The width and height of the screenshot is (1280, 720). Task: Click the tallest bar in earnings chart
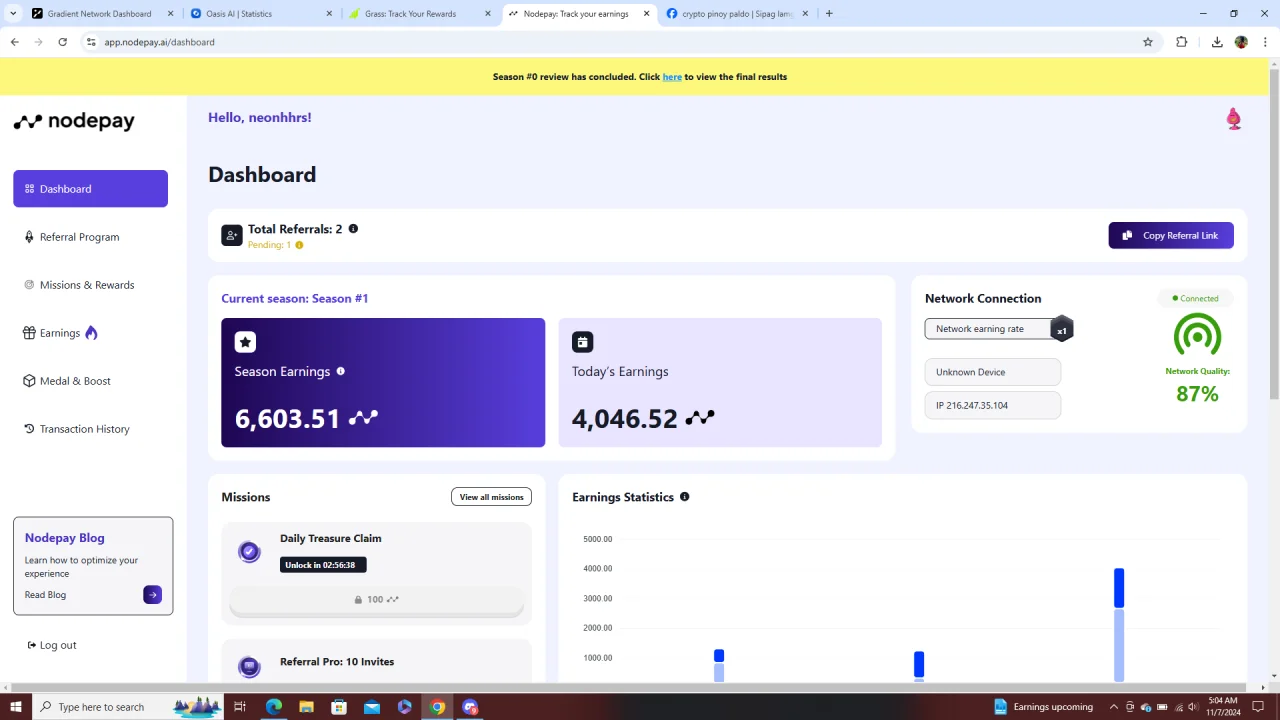[1119, 625]
